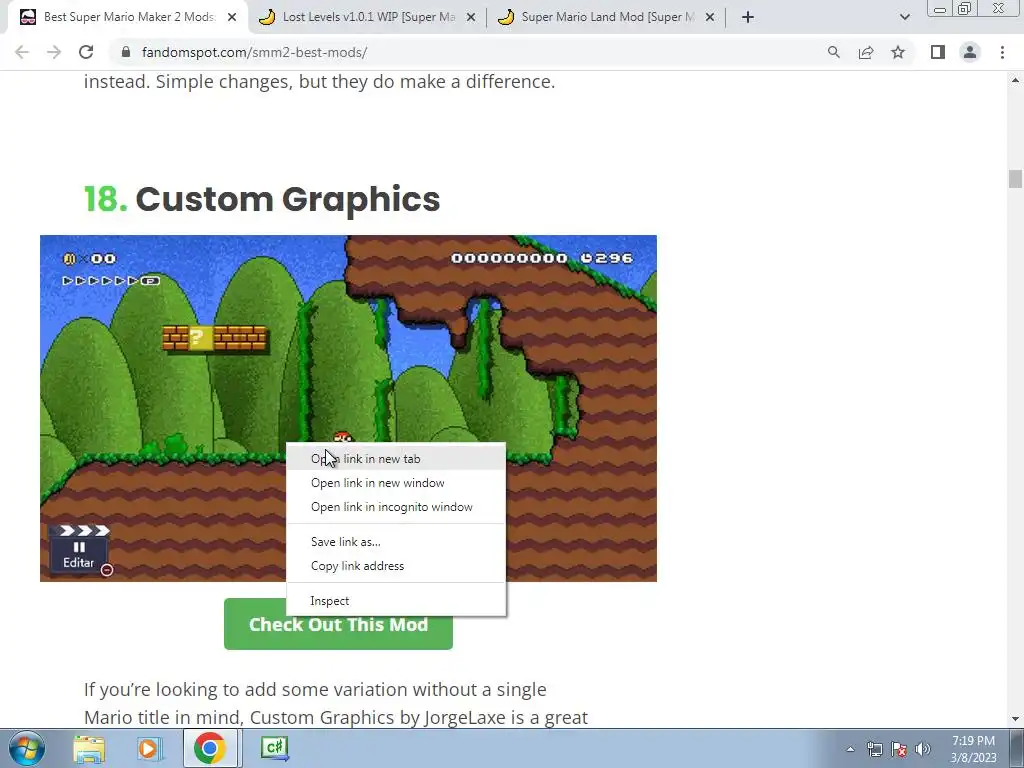Switch to Lost Levels v1.0.1 WIP tab
Viewport: 1024px width, 768px height.
pos(369,17)
